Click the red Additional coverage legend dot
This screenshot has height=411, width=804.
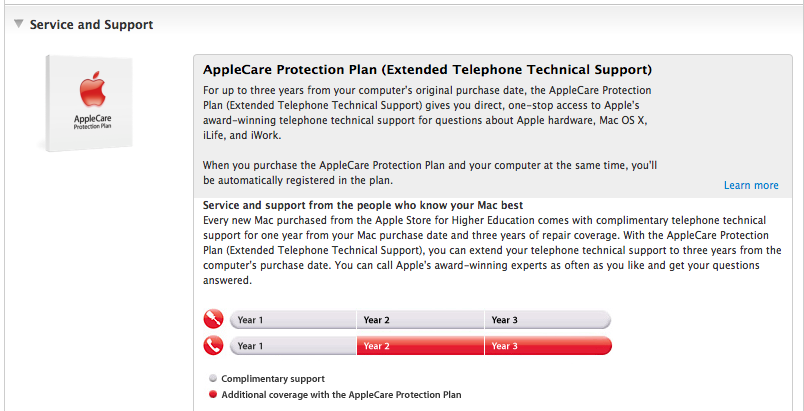point(213,395)
